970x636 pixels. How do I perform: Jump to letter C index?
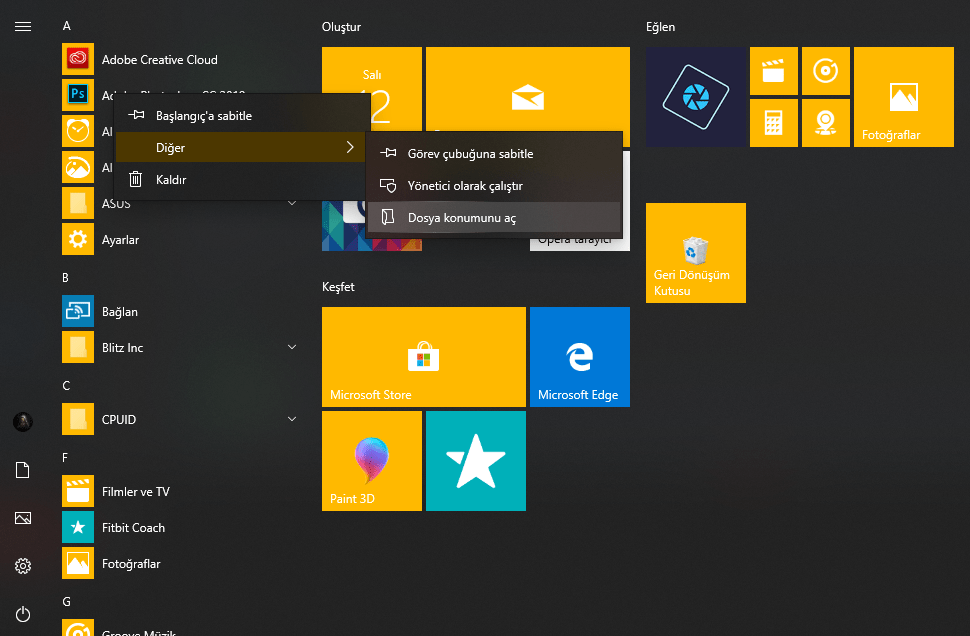tap(66, 385)
